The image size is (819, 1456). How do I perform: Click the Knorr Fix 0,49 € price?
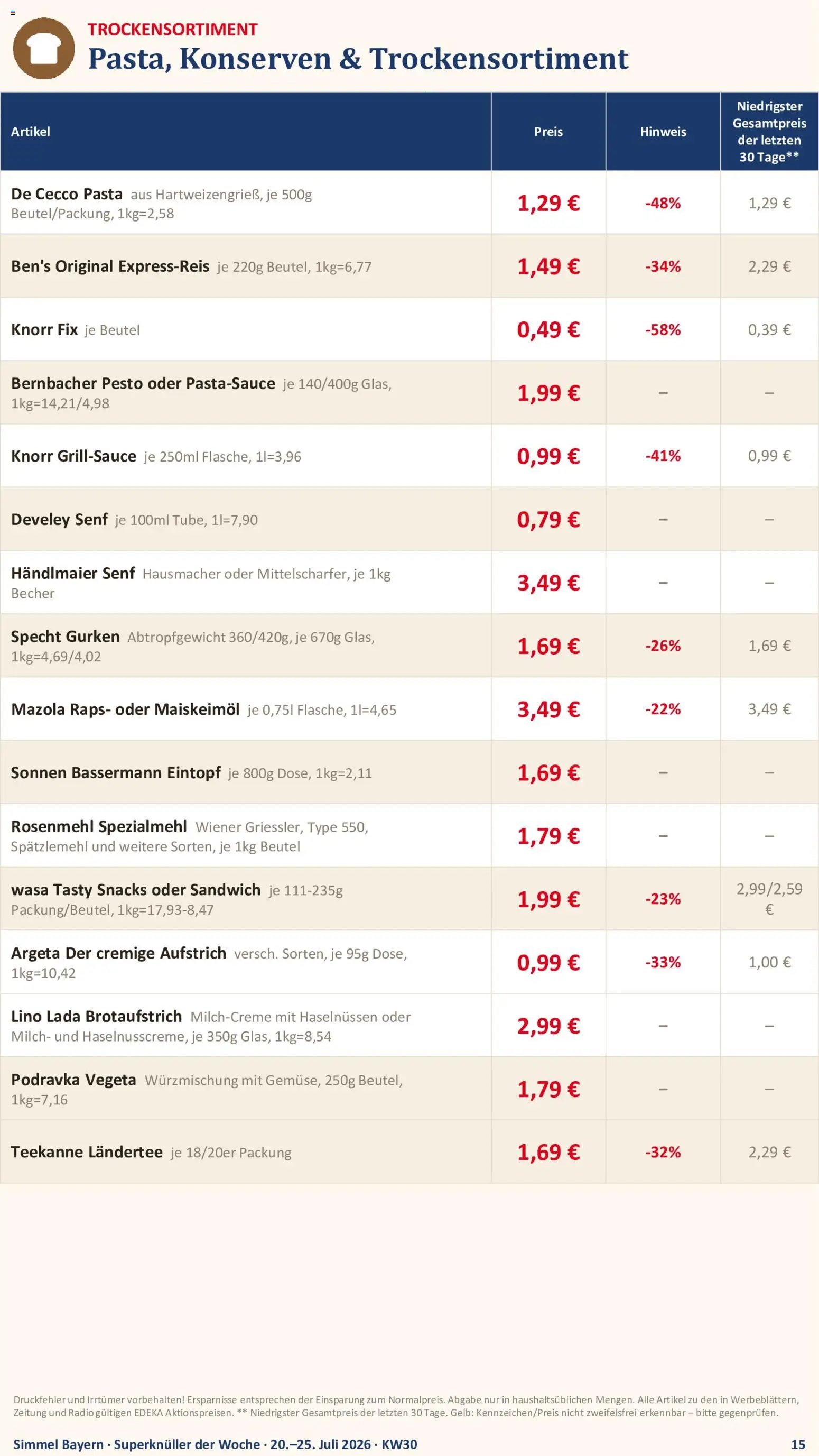point(548,329)
